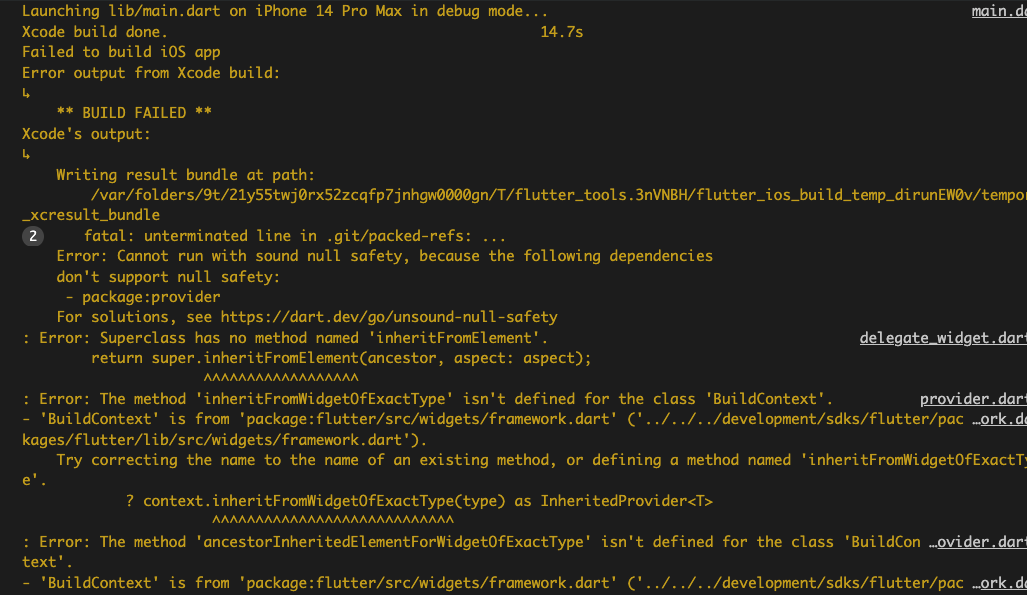Click the /var/folders result bundle path
This screenshot has width=1027, height=595.
pyautogui.click(x=559, y=195)
